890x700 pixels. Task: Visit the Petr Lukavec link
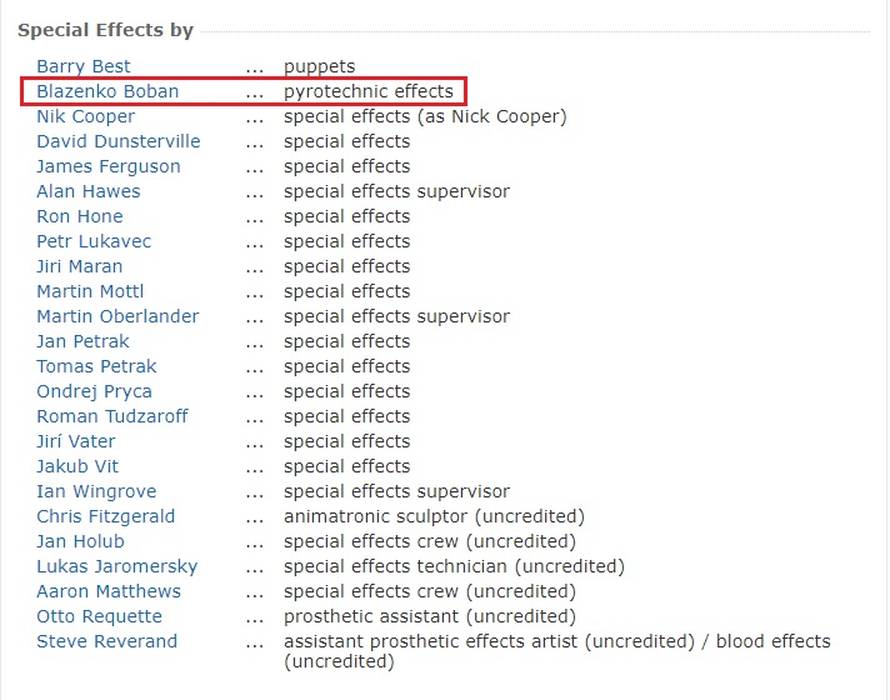(94, 242)
